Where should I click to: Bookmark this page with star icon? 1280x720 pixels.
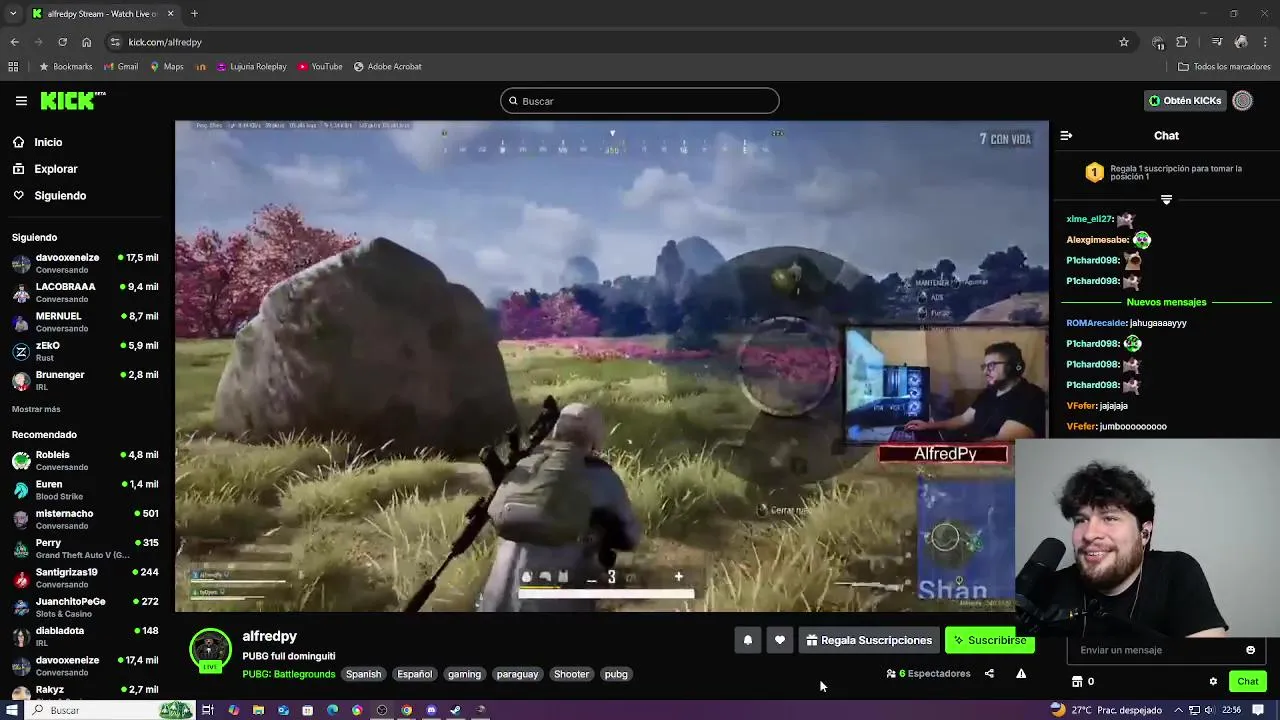point(1124,42)
